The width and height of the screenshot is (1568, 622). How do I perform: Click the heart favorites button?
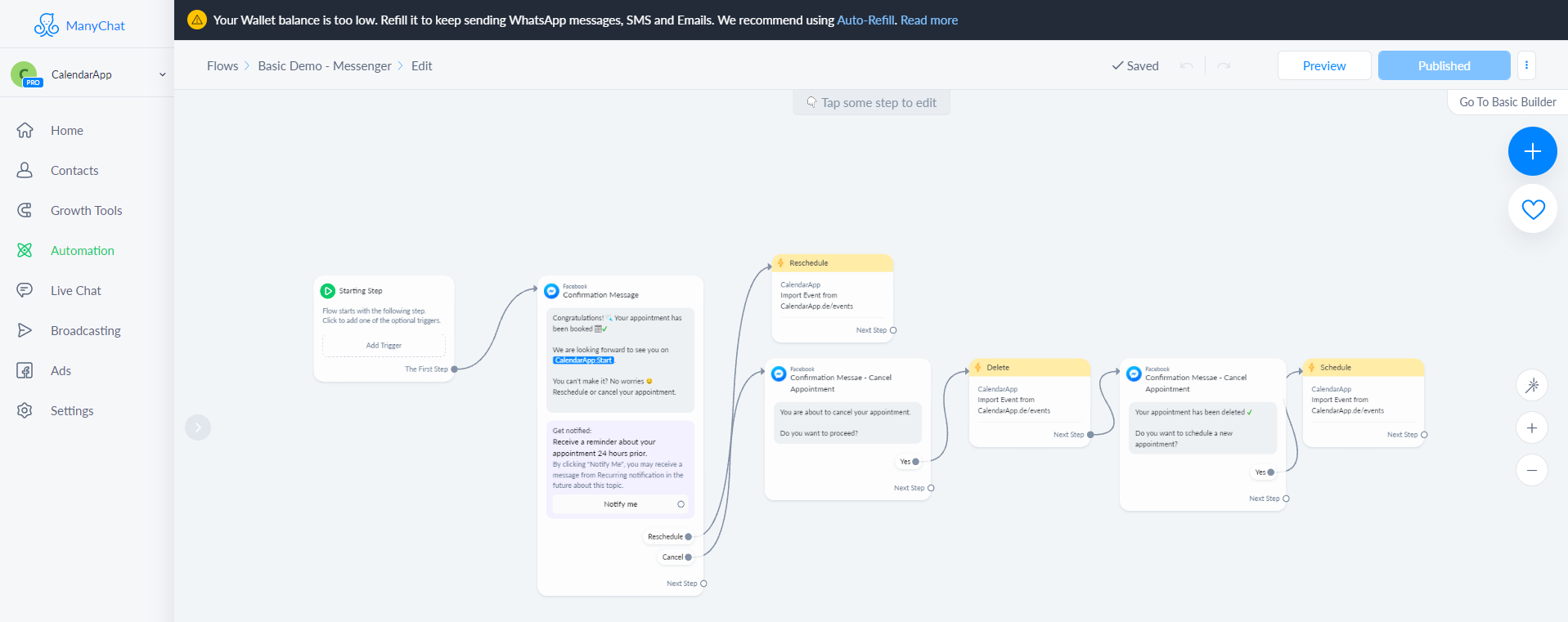coord(1533,209)
